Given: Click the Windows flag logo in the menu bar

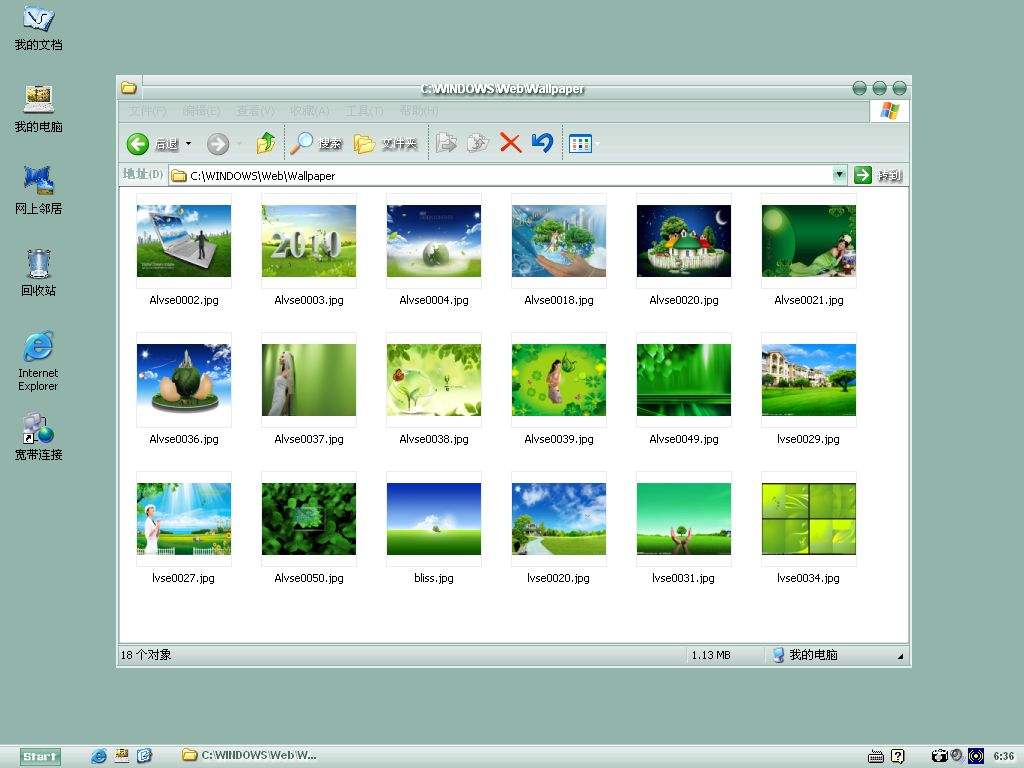Looking at the screenshot, I should pyautogui.click(x=889, y=111).
